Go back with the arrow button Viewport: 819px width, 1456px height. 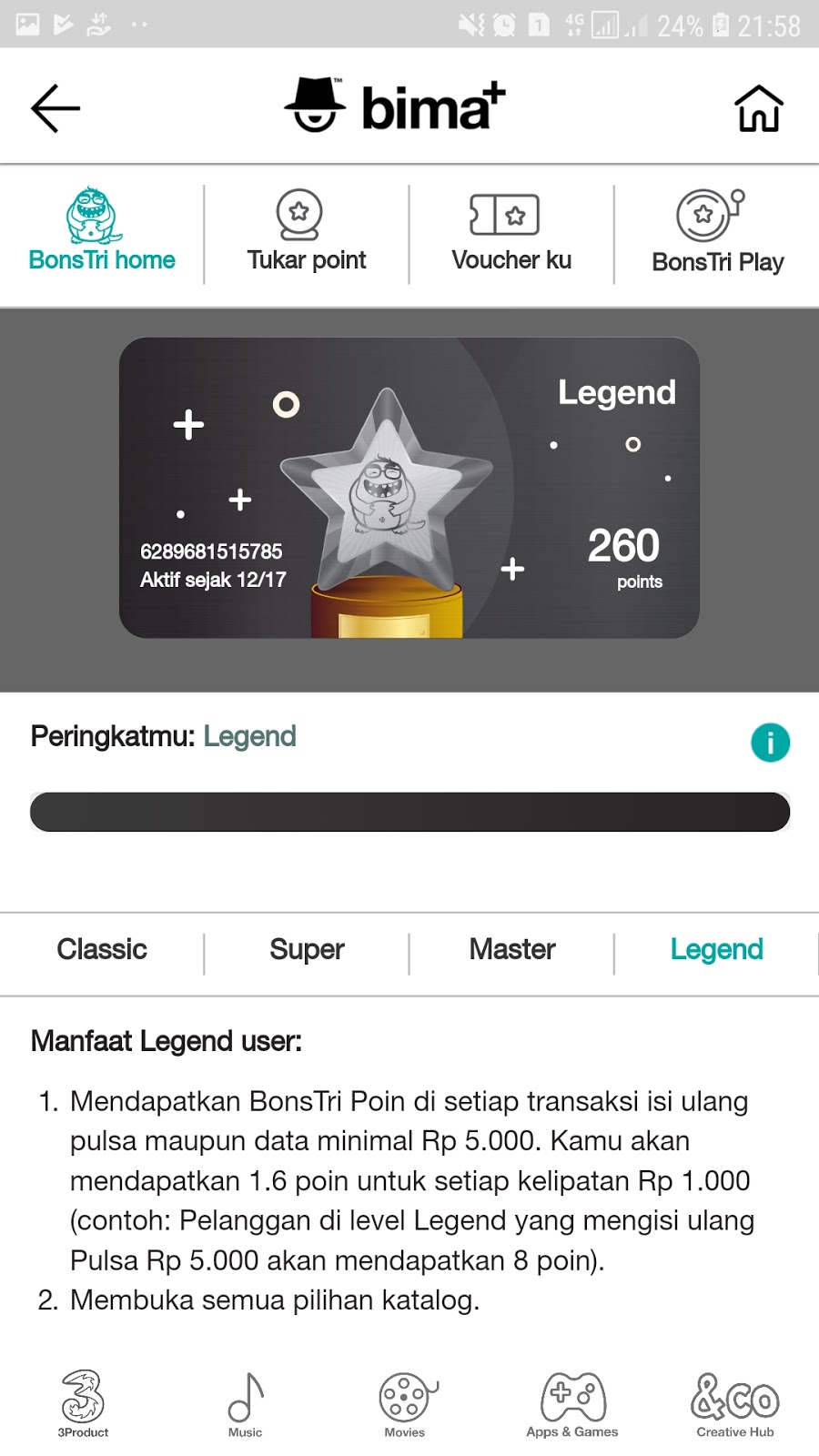55,106
